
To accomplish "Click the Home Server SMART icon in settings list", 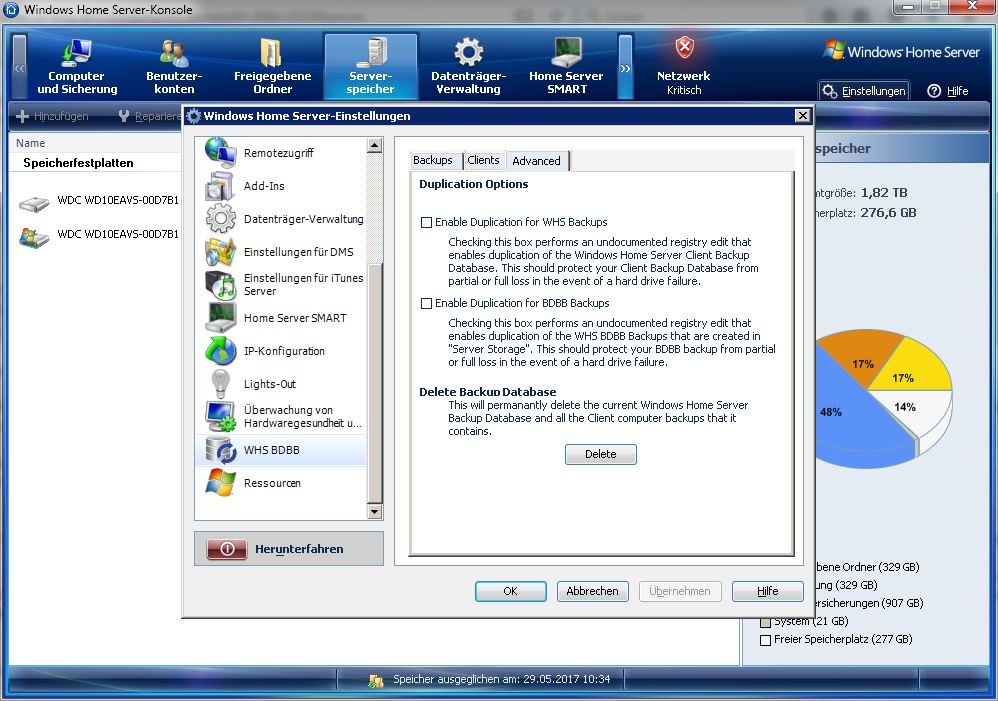I will coord(220,318).
